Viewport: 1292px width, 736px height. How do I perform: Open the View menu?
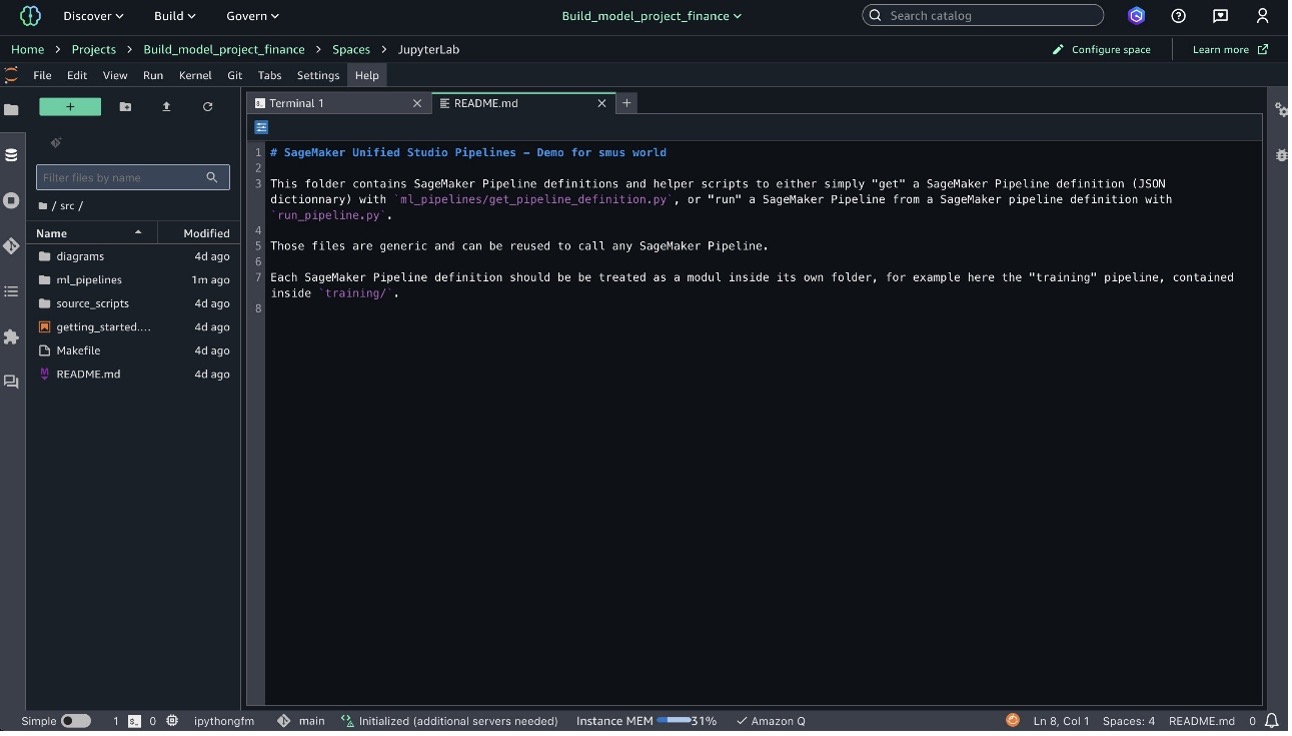[x=115, y=75]
